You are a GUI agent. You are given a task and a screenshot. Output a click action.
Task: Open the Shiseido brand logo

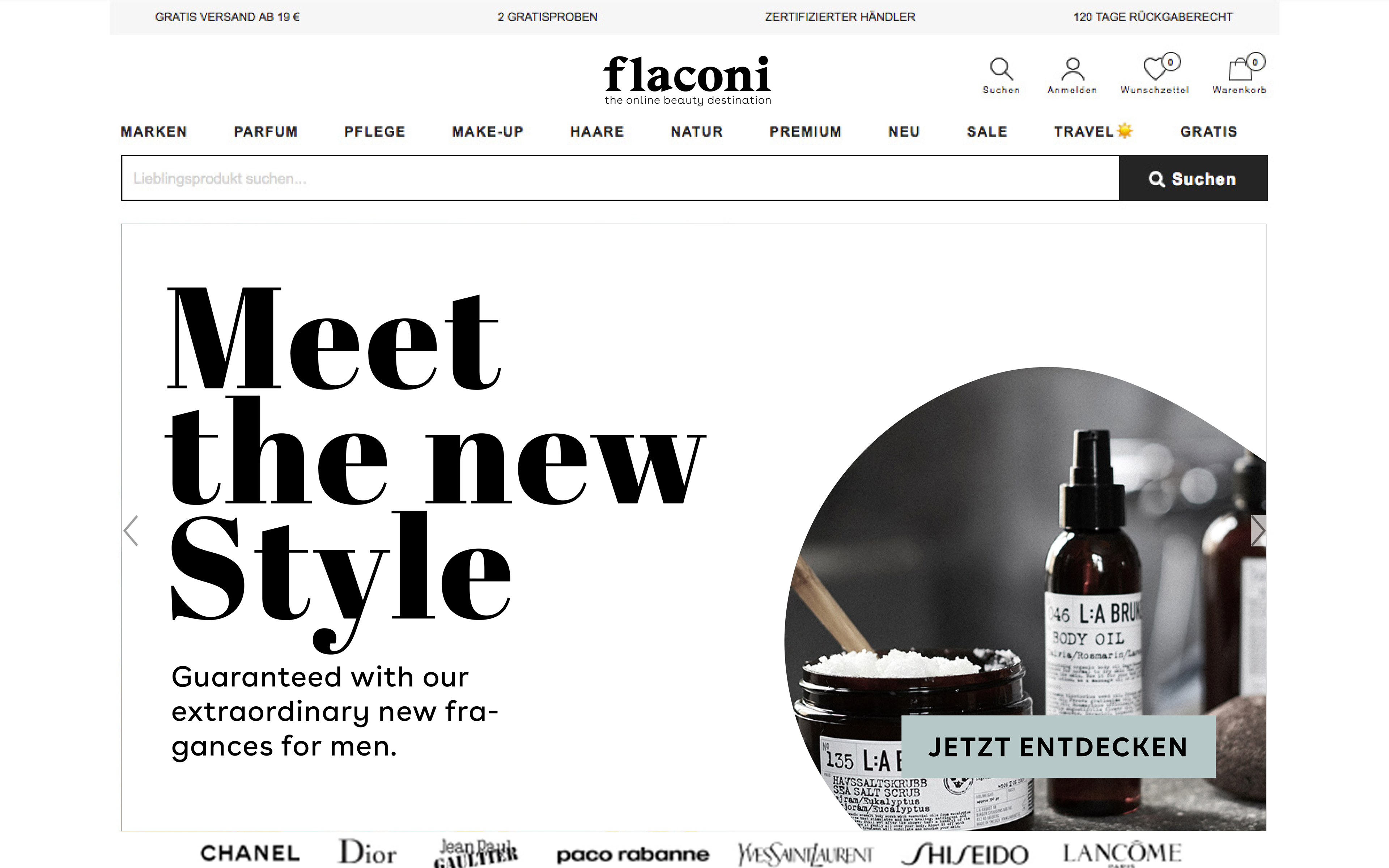965,854
